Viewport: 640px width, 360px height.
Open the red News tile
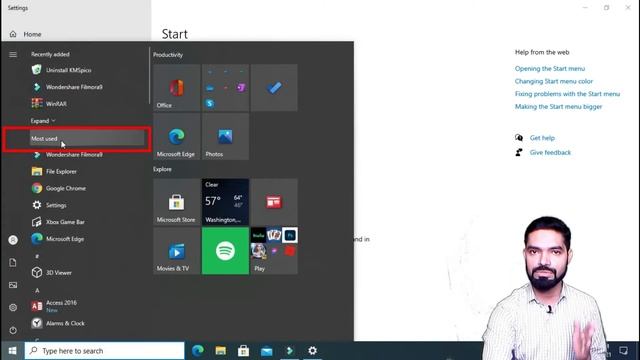click(x=274, y=202)
